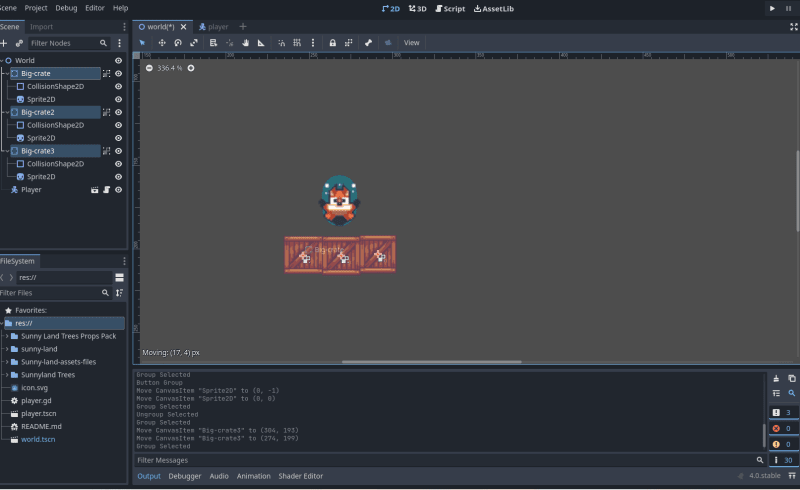The height and width of the screenshot is (490, 800).
Task: Click the Filter Nodes search field
Action: tap(68, 43)
